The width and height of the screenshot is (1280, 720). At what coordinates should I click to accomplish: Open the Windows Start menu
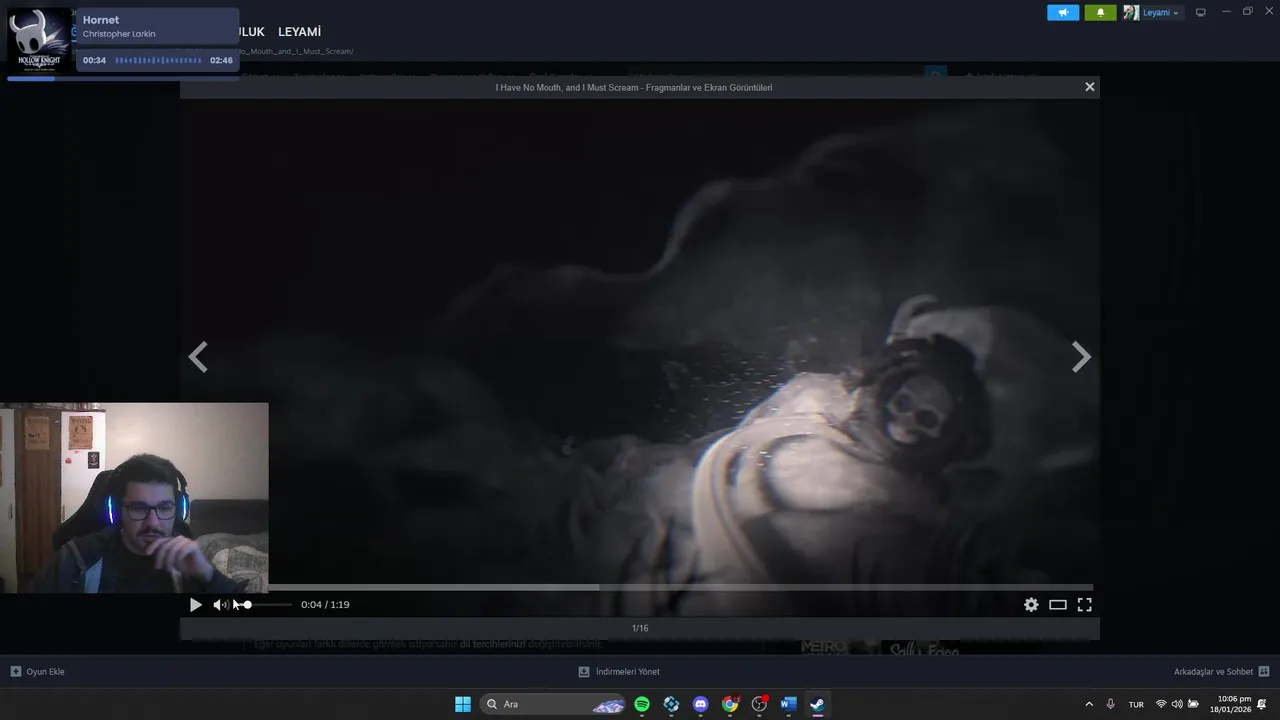click(463, 704)
